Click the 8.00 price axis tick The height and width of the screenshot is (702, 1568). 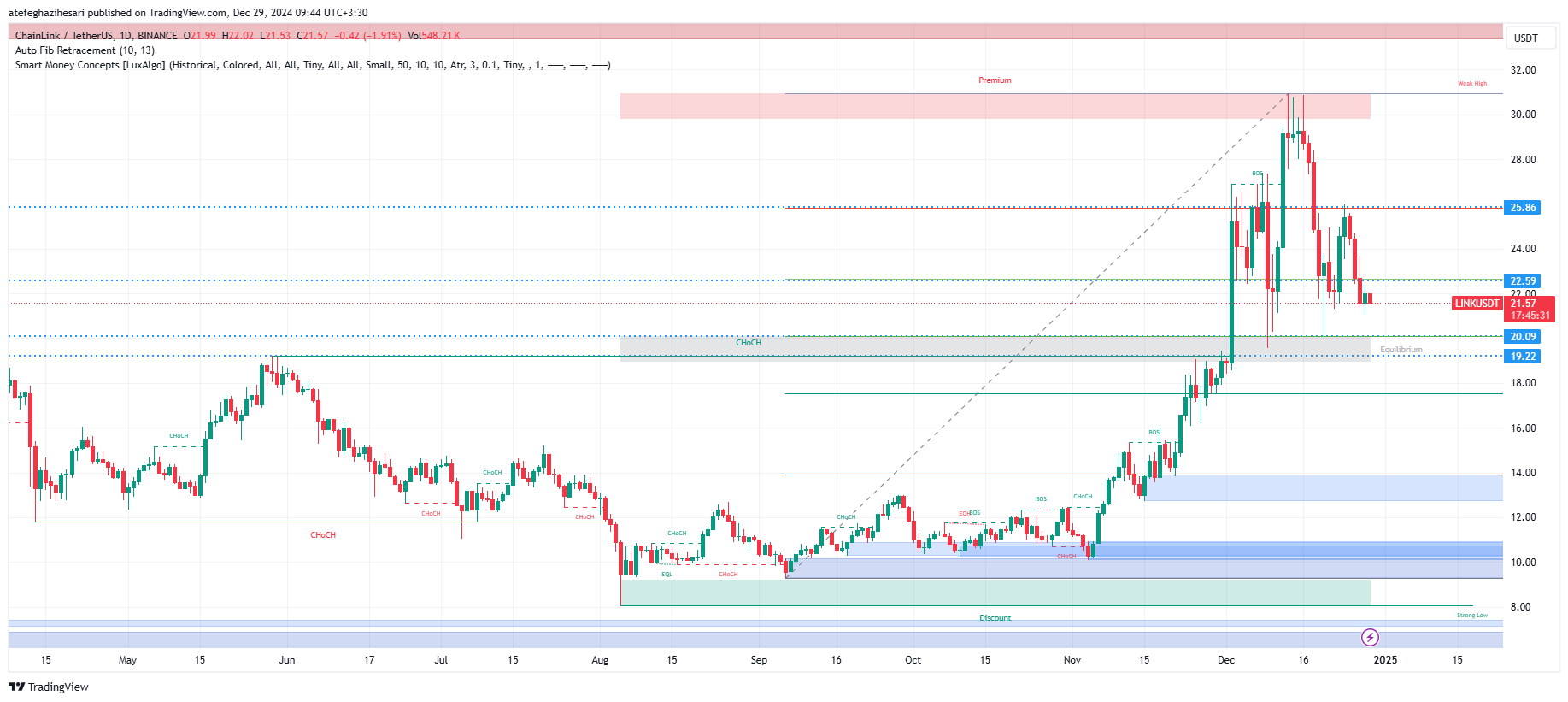click(x=1520, y=607)
